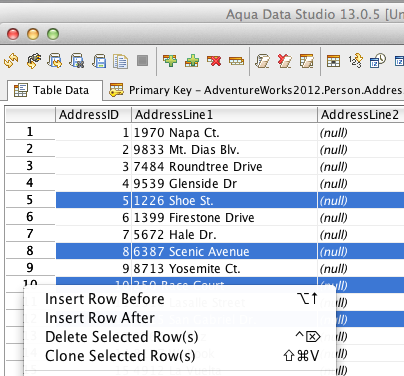
Task: Select row header number 3
Action: coord(30,166)
